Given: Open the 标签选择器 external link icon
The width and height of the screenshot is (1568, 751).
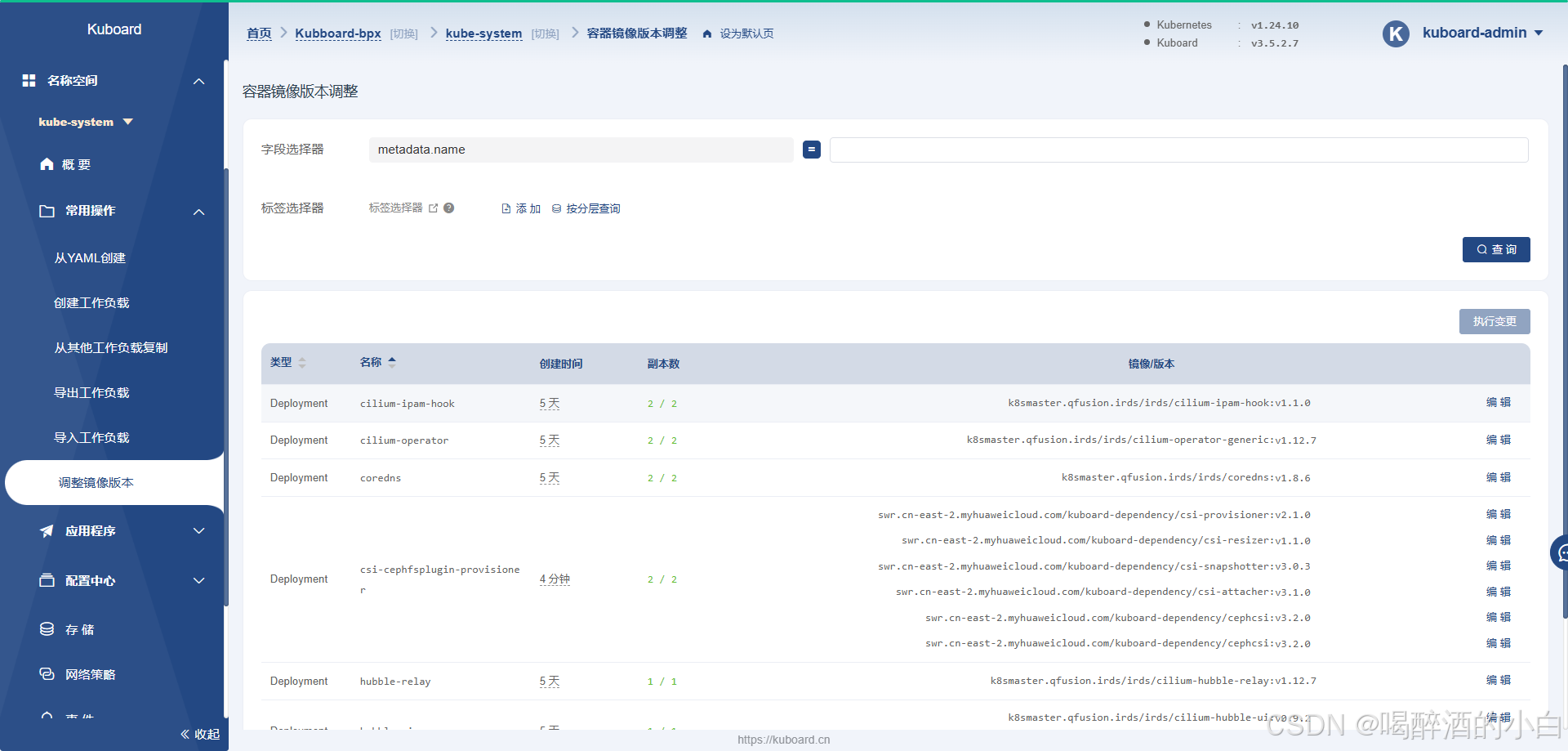Looking at the screenshot, I should [x=433, y=208].
